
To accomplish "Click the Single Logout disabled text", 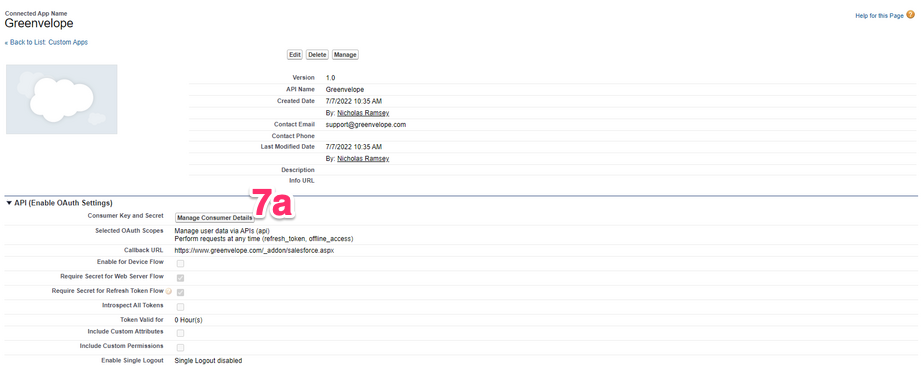I will [x=208, y=361].
